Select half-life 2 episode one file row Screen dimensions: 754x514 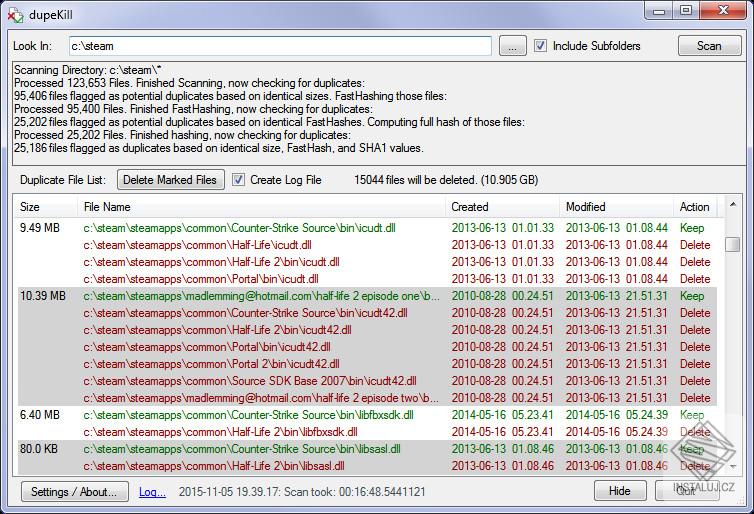(x=367, y=296)
